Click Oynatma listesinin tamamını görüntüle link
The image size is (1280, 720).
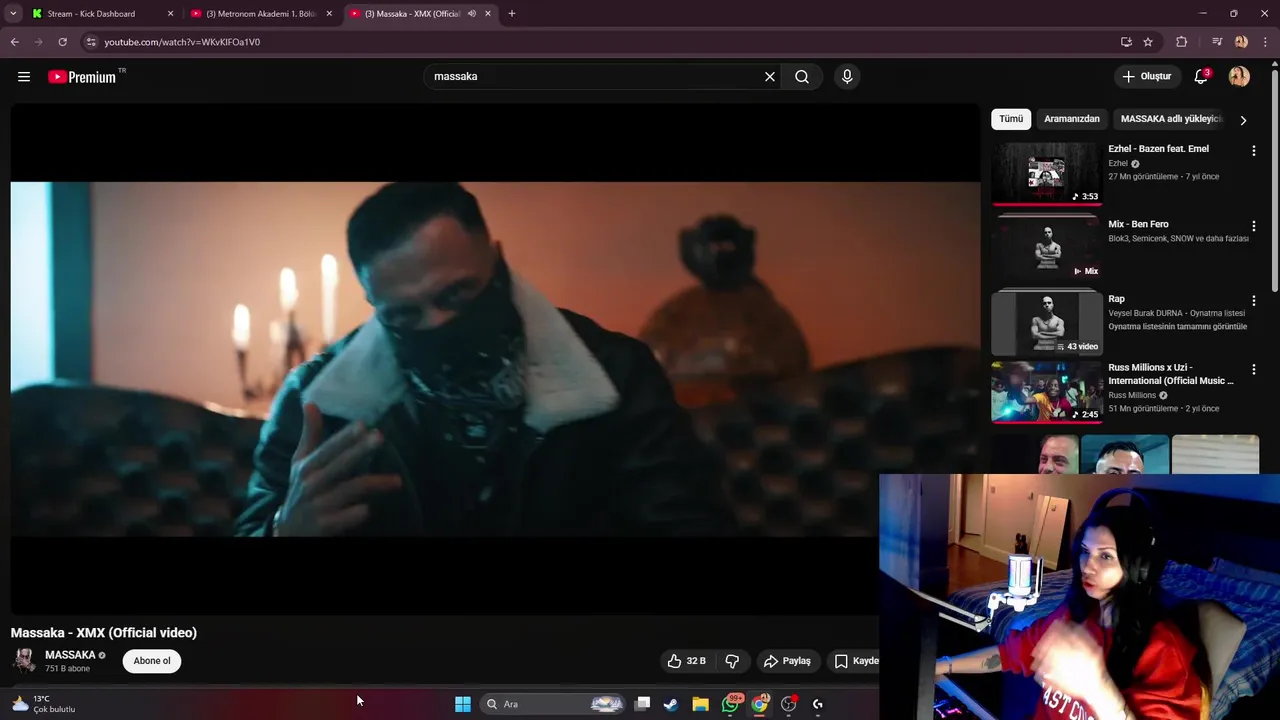click(1178, 327)
